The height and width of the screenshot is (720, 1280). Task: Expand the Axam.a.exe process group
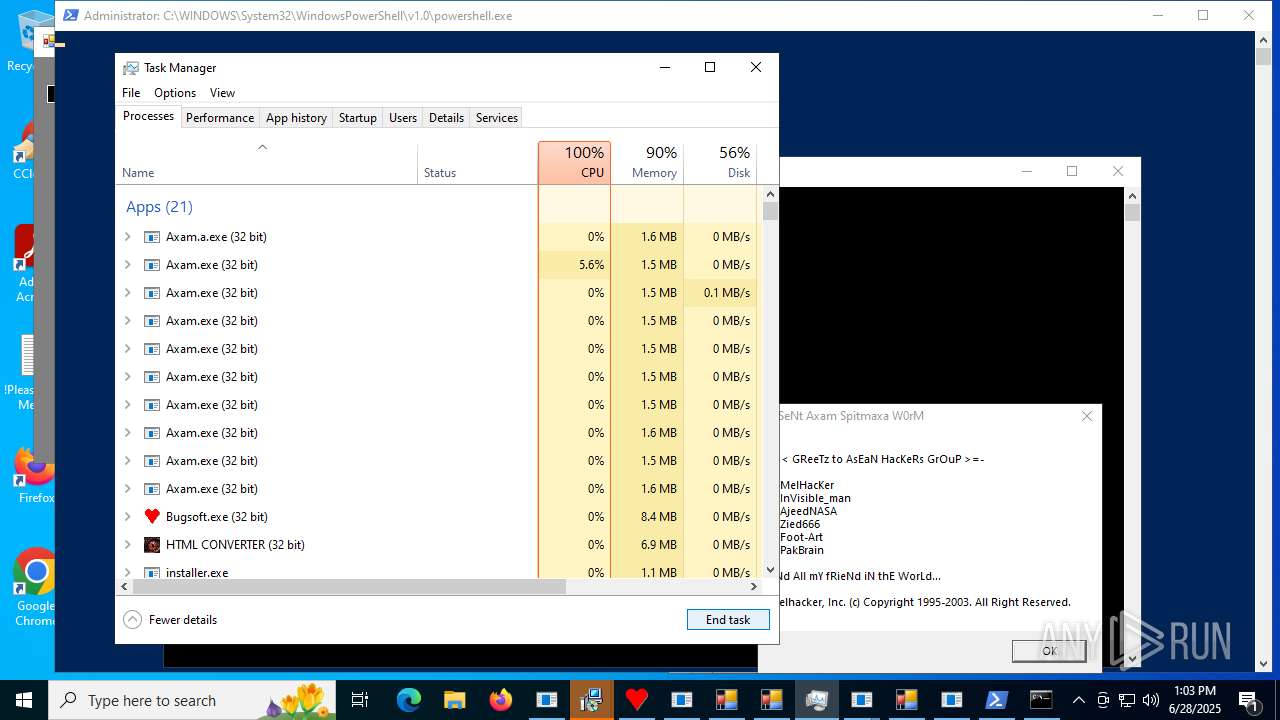[x=127, y=237]
